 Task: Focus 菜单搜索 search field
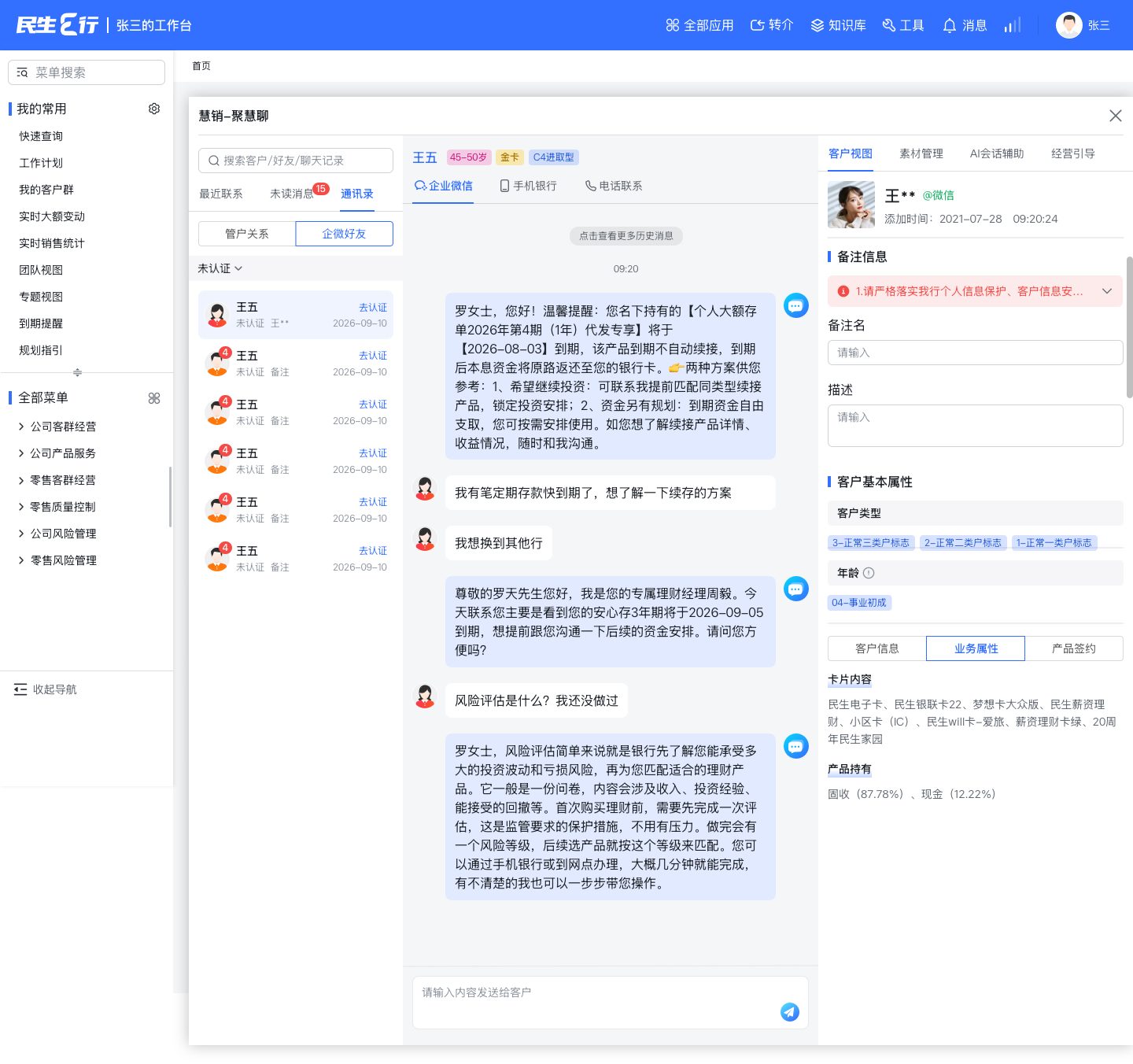click(87, 72)
